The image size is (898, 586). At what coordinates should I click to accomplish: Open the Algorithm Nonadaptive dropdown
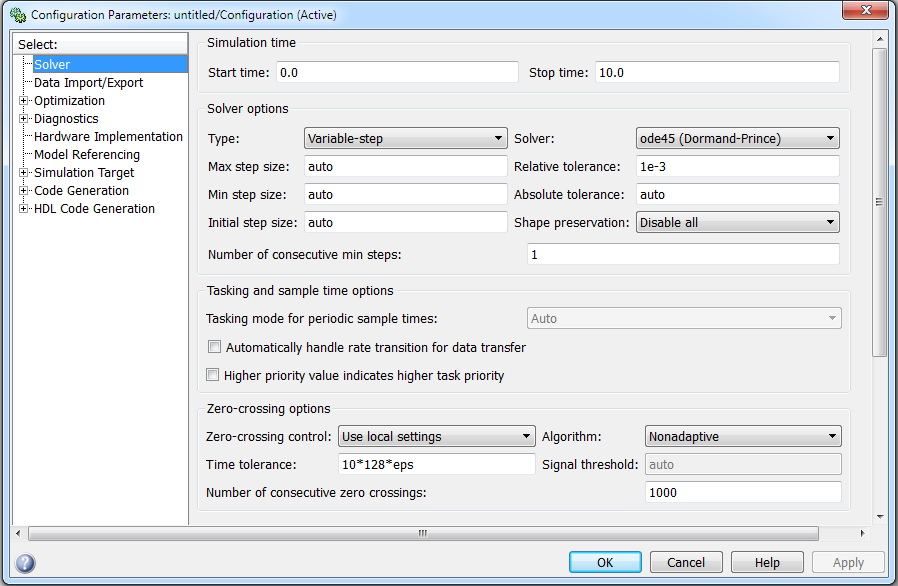pyautogui.click(x=743, y=436)
